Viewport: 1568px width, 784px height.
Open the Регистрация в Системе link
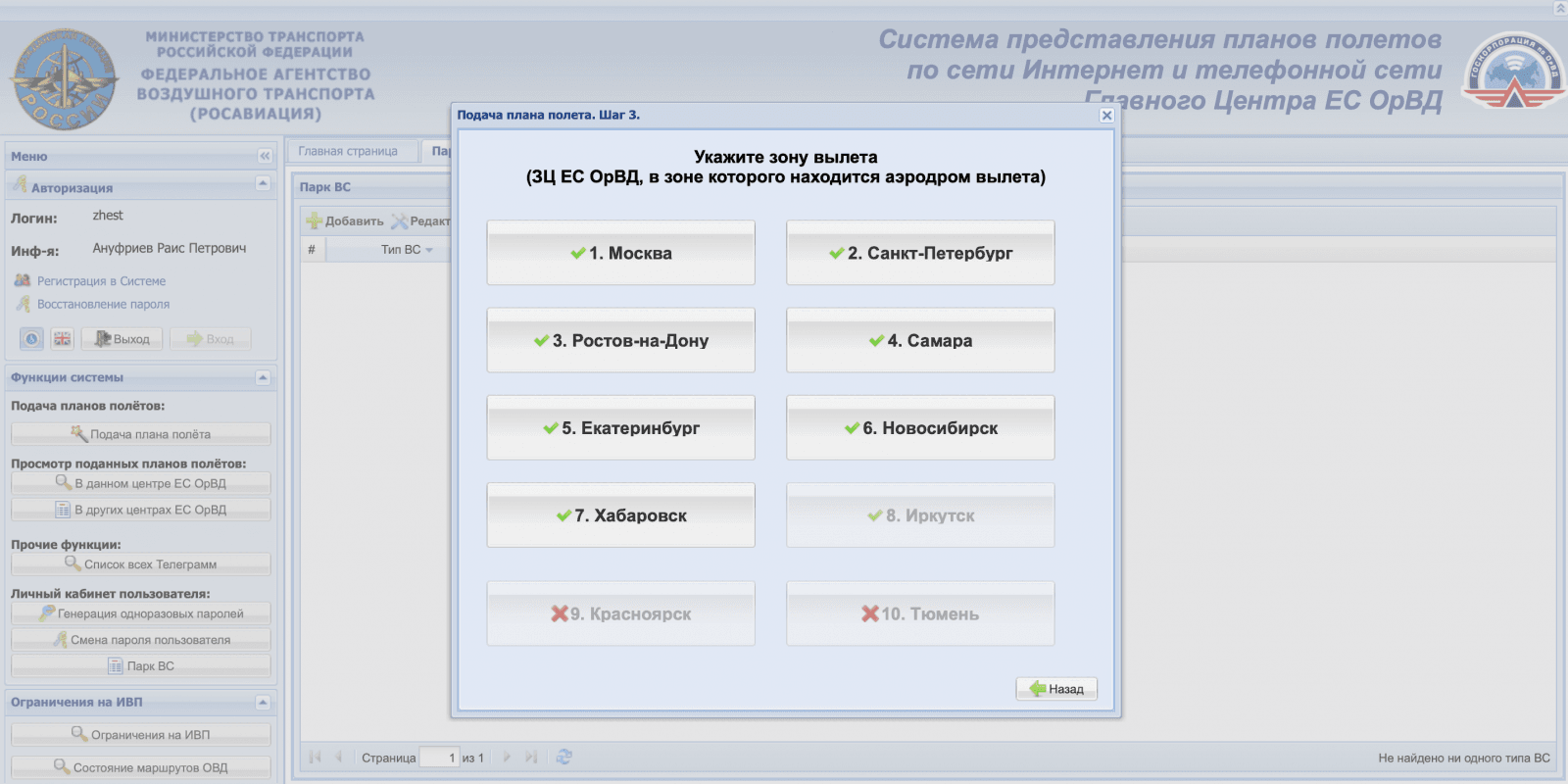pyautogui.click(x=101, y=281)
